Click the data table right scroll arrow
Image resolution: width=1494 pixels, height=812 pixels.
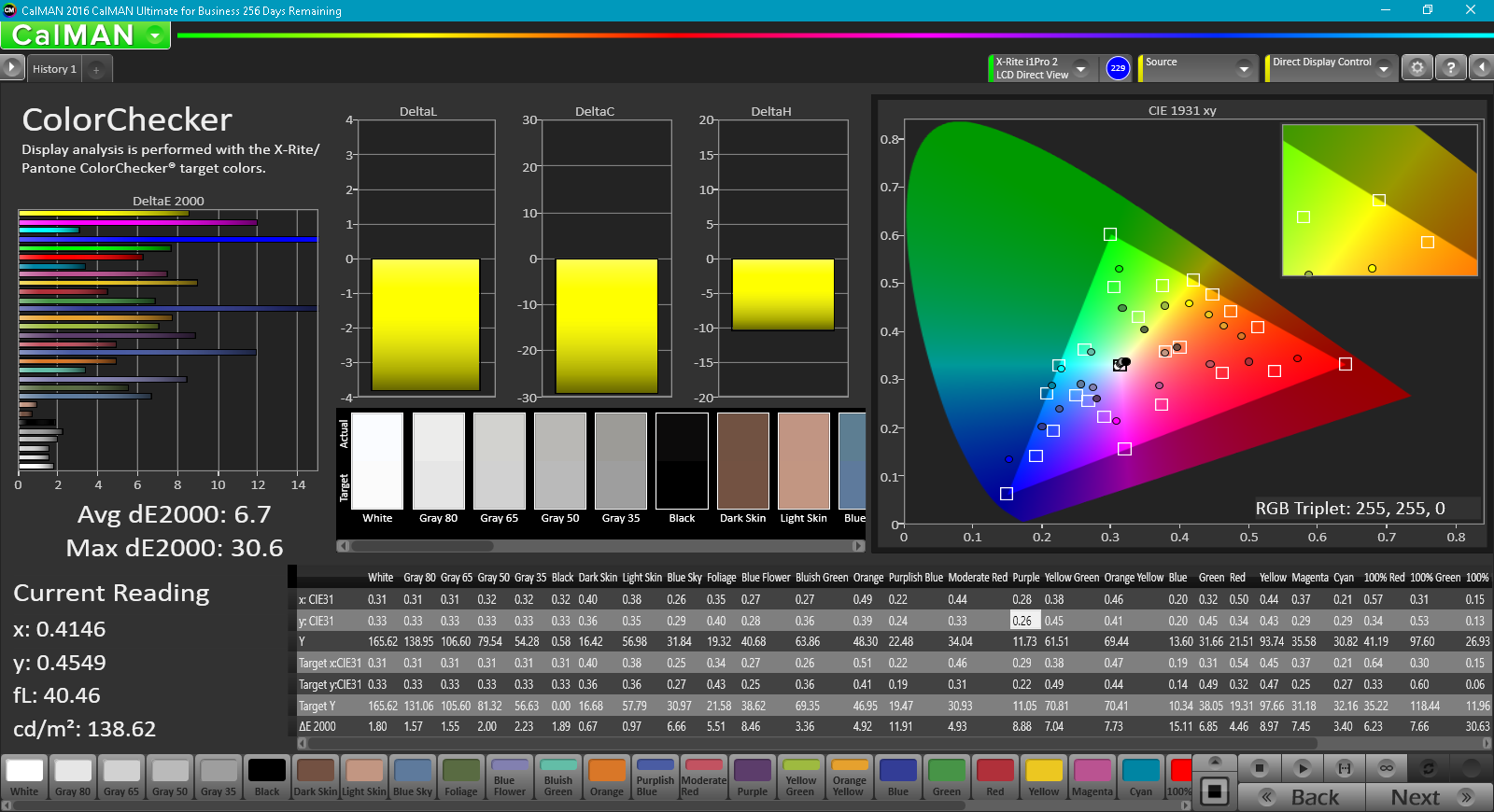(1487, 744)
